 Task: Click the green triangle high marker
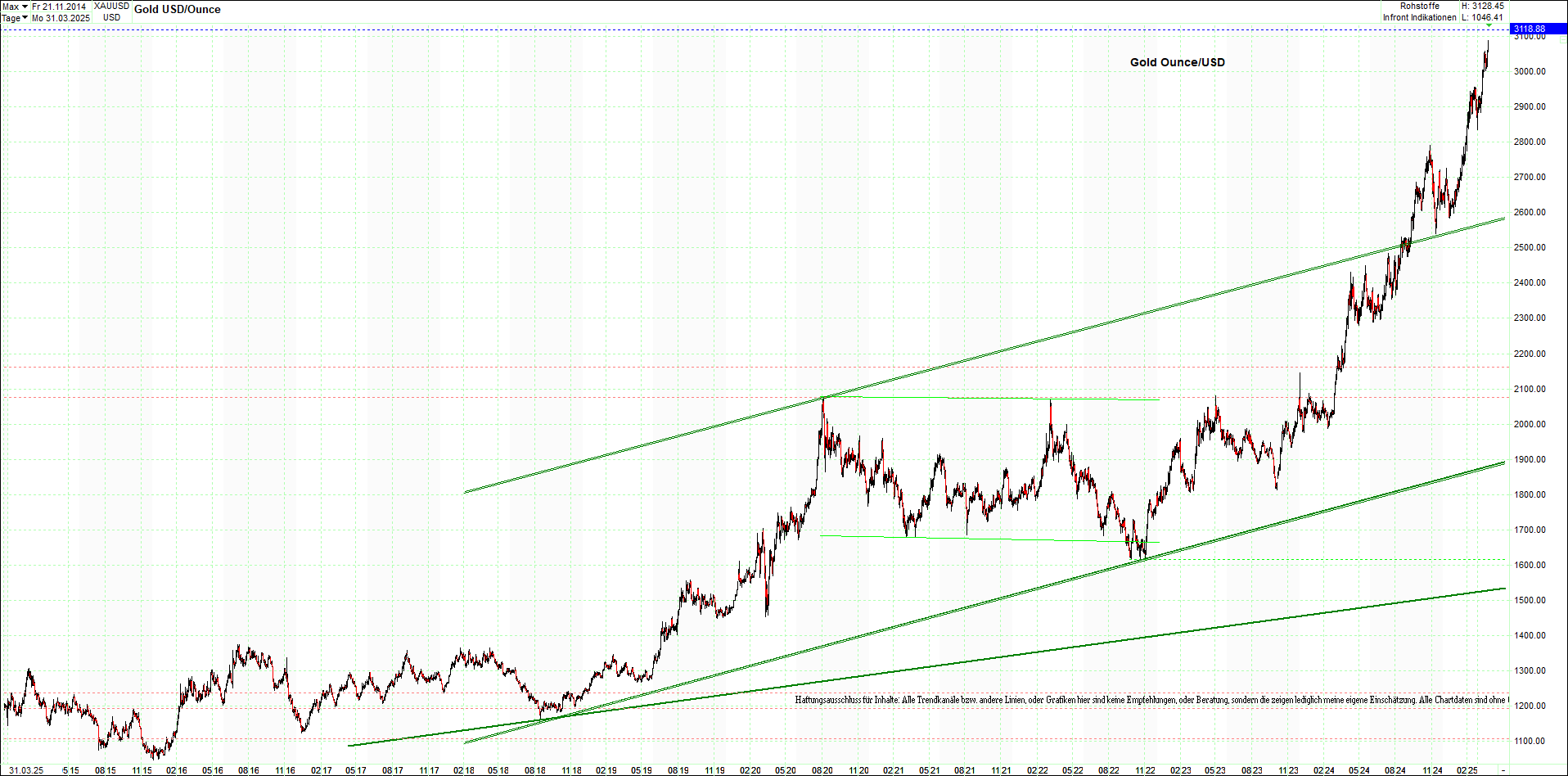pyautogui.click(x=1489, y=27)
